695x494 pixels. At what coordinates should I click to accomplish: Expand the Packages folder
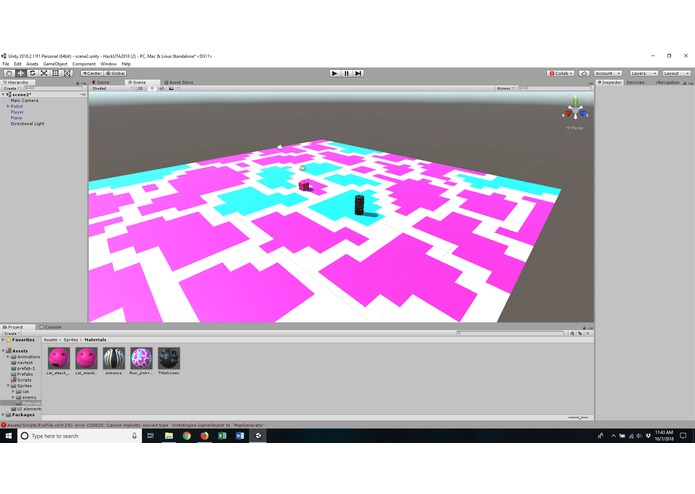coord(3,415)
